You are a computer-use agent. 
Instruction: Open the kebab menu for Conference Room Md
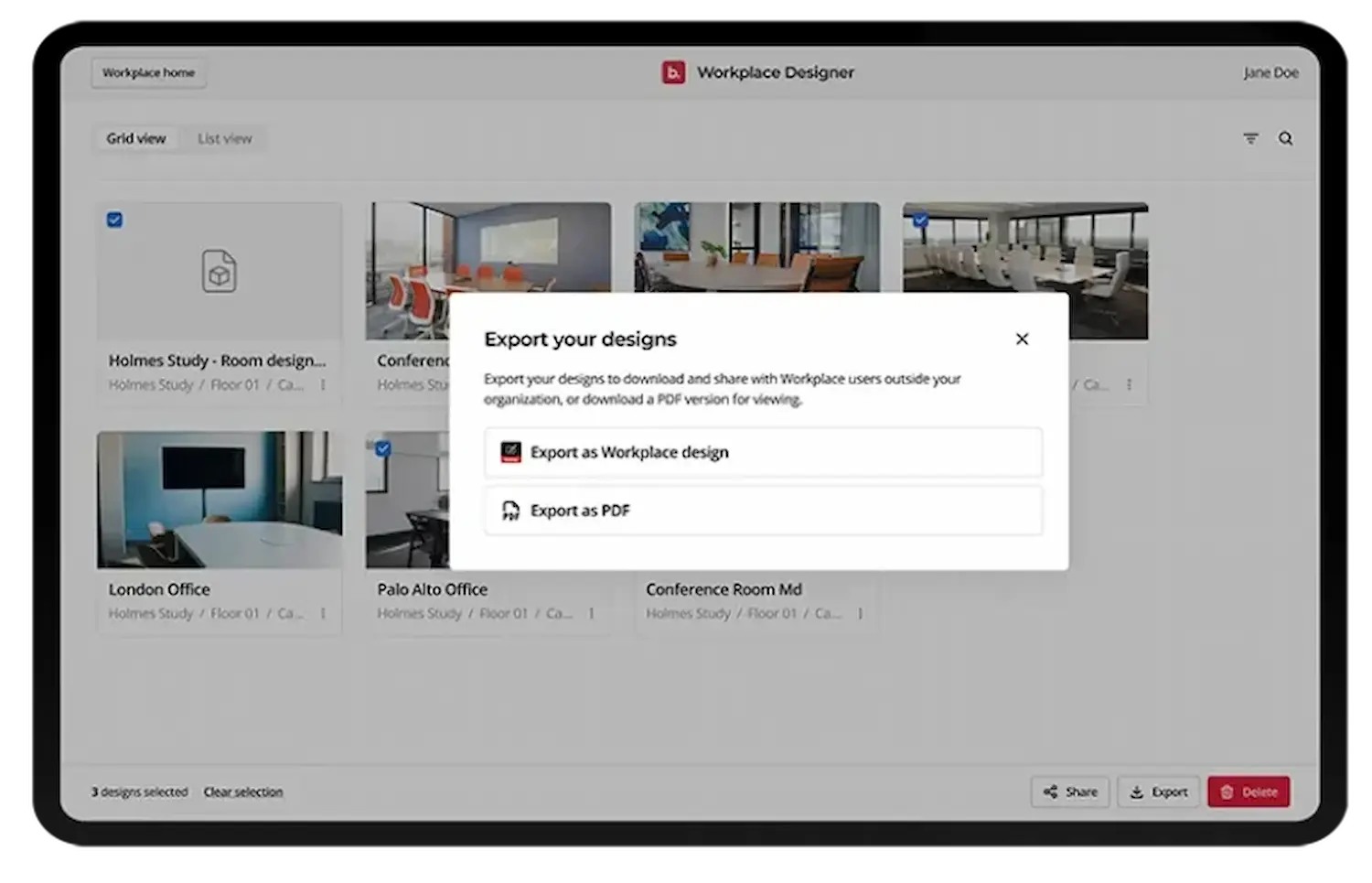(860, 613)
